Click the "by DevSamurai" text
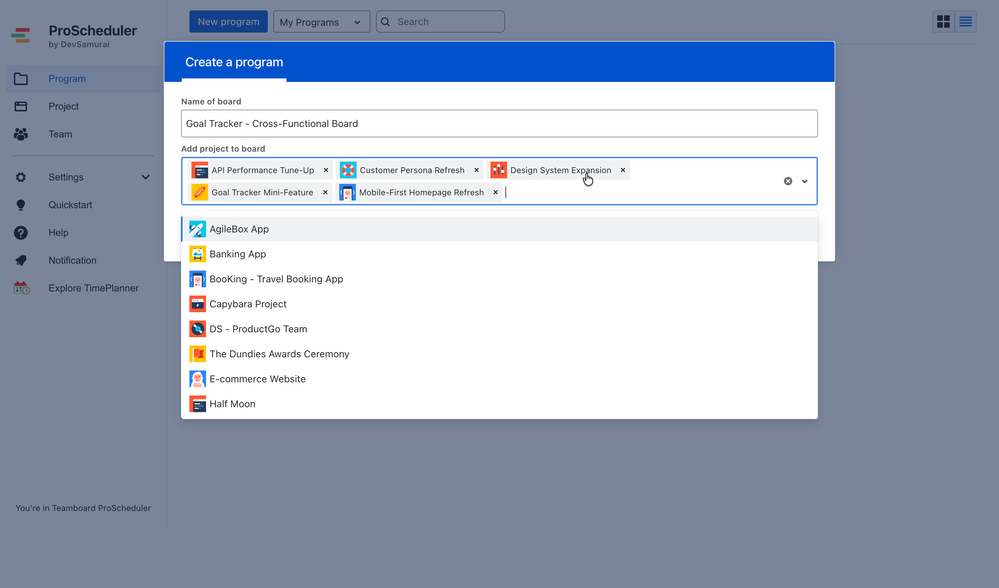The height and width of the screenshot is (588, 999). pos(79,45)
